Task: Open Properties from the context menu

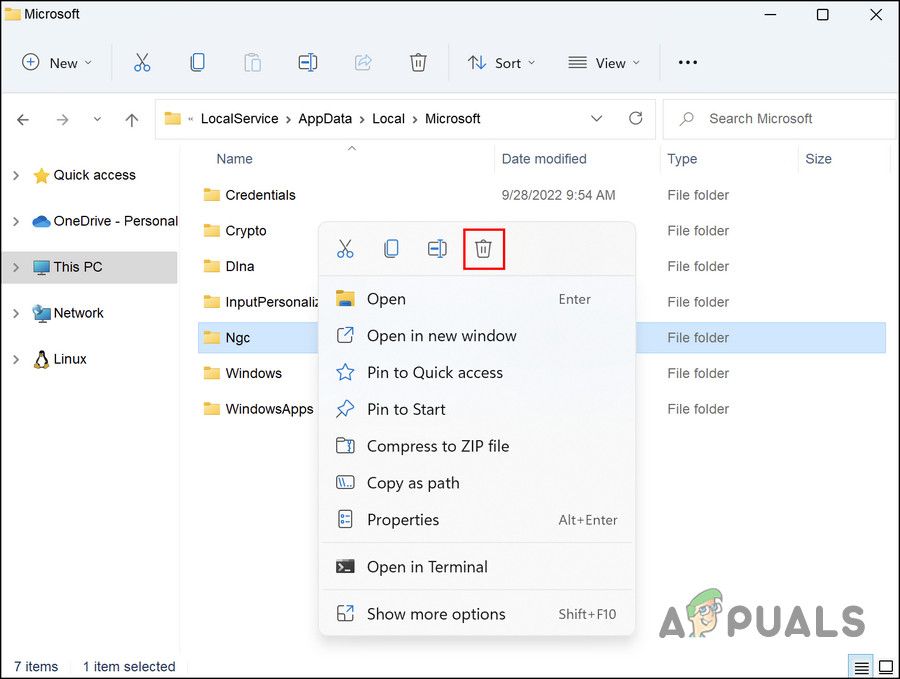Action: (x=477, y=519)
